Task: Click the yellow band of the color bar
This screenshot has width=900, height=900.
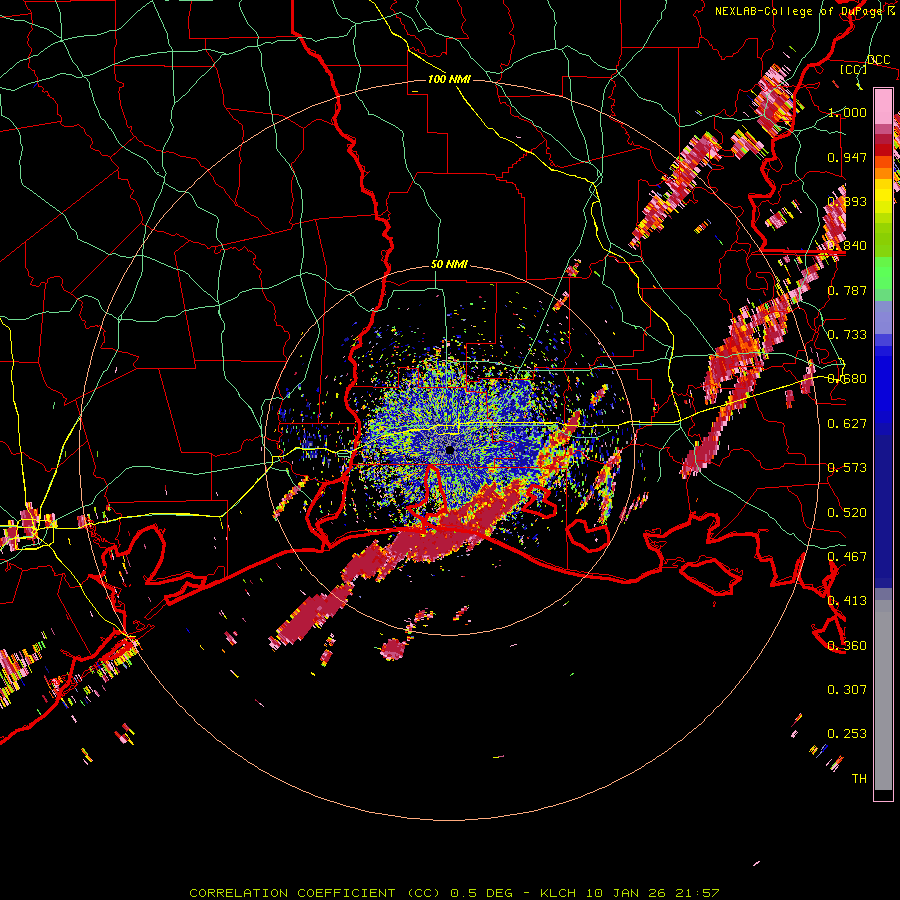Action: (883, 197)
